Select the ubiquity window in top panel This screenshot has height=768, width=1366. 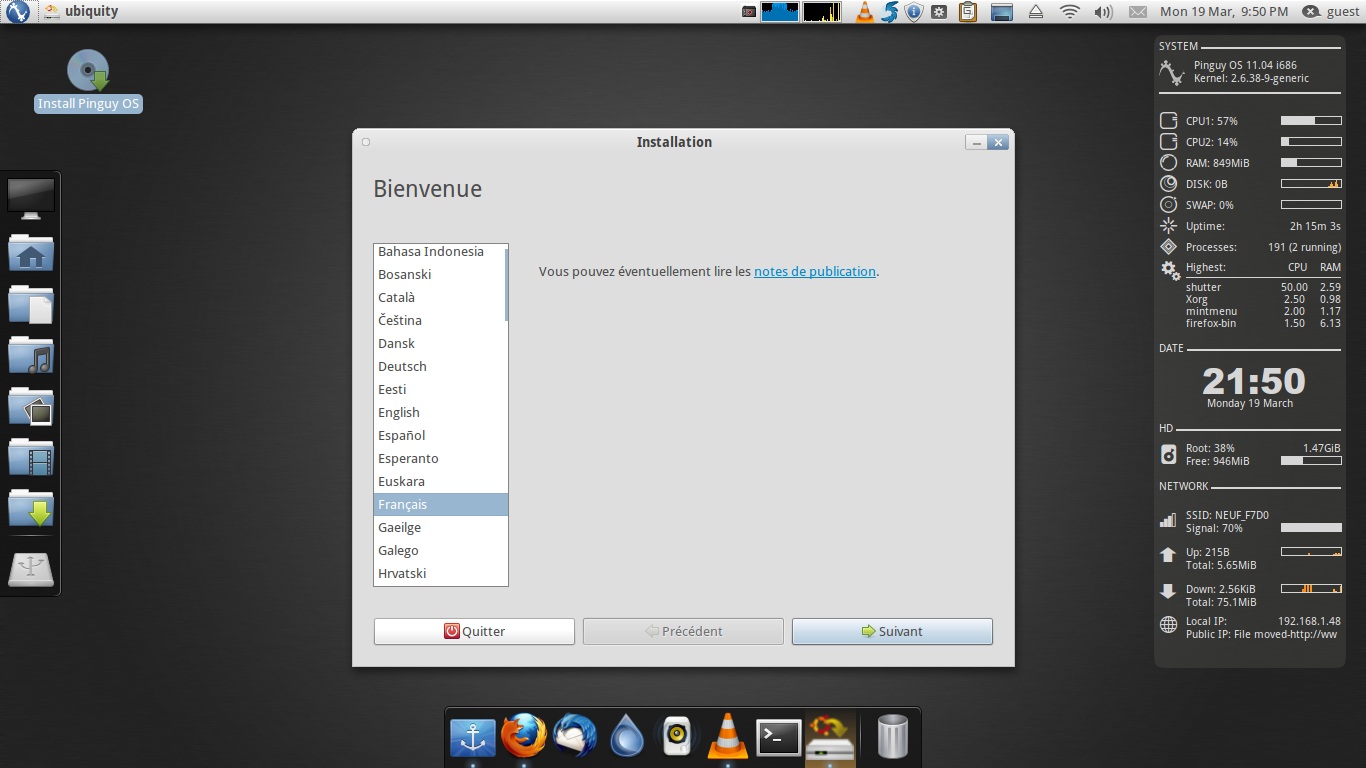(x=82, y=12)
